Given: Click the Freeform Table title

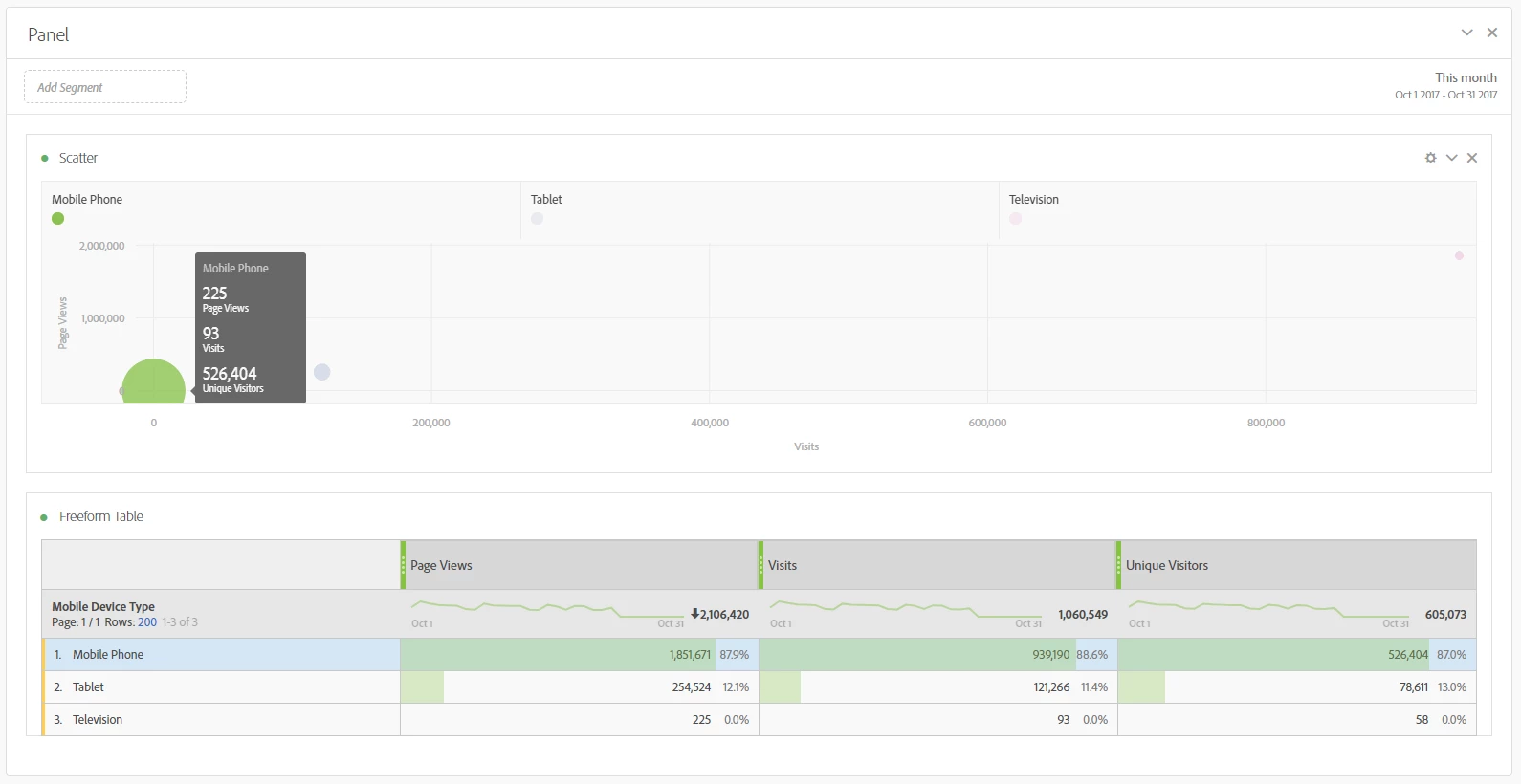Looking at the screenshot, I should tap(101, 516).
